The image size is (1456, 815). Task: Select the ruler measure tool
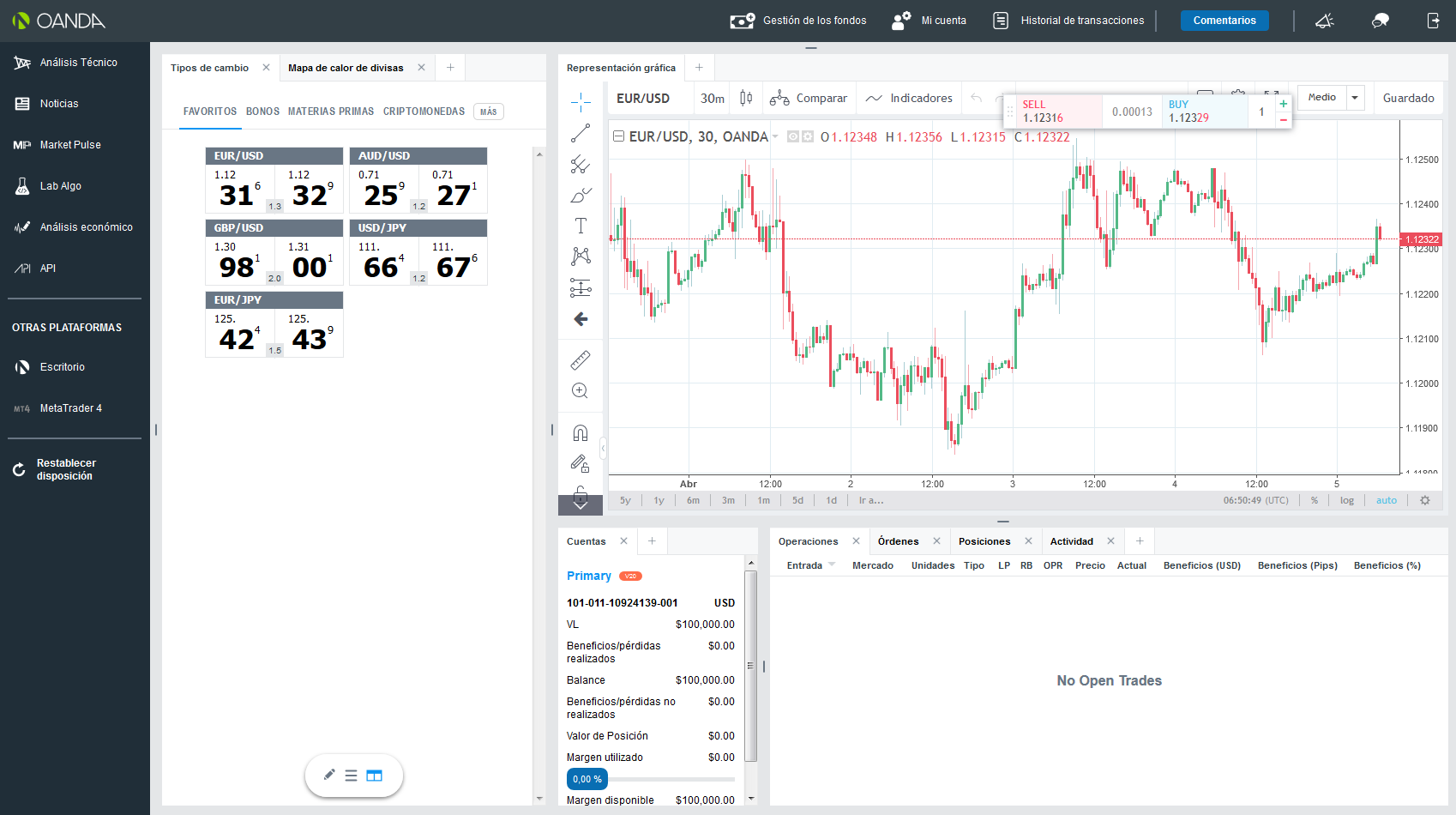click(581, 360)
